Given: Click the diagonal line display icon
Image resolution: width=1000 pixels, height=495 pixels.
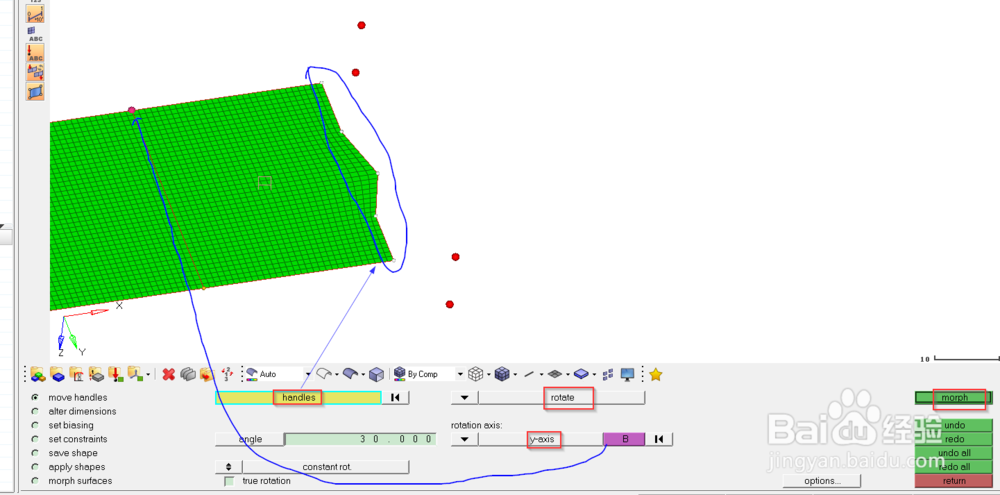Looking at the screenshot, I should tap(529, 374).
